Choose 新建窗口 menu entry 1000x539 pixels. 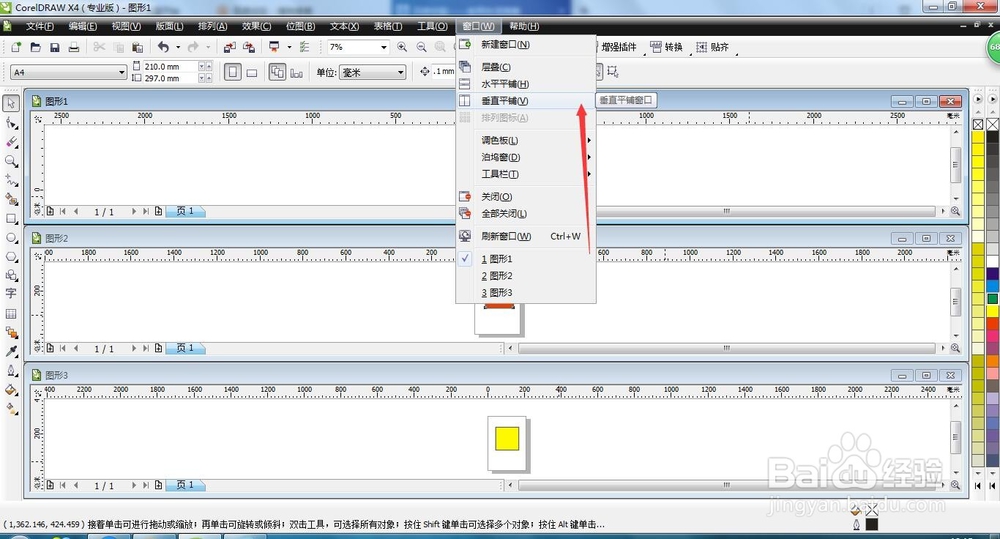coord(526,45)
